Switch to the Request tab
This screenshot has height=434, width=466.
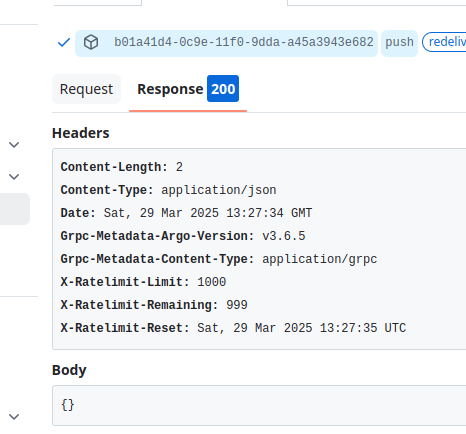(x=86, y=89)
